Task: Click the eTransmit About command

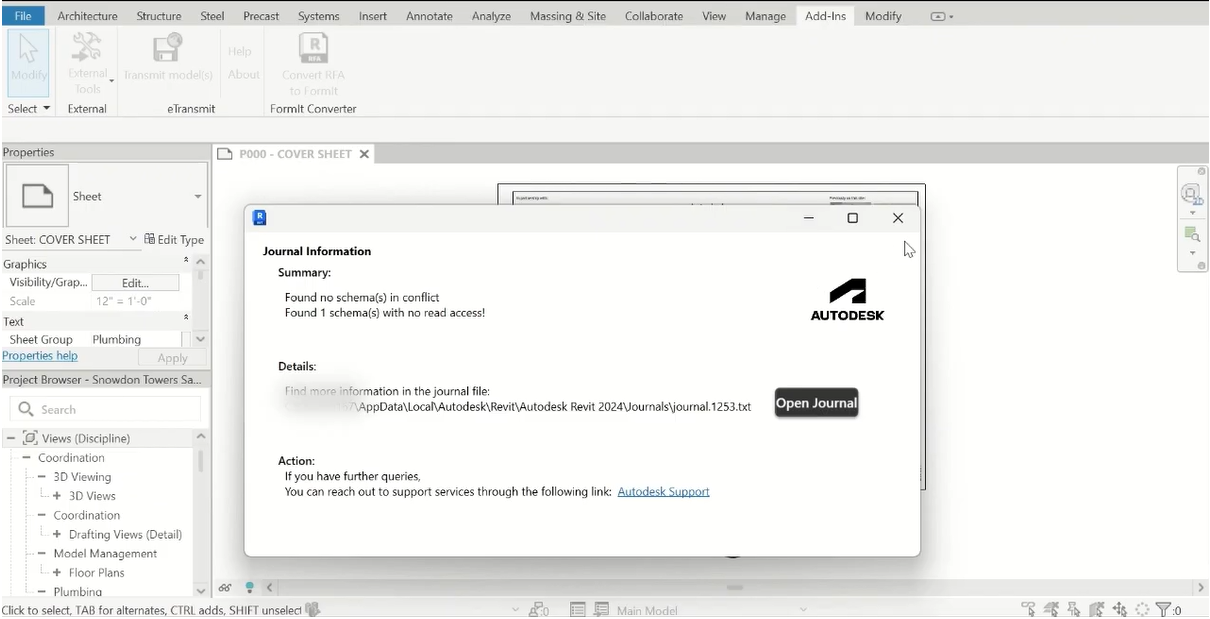Action: point(243,74)
